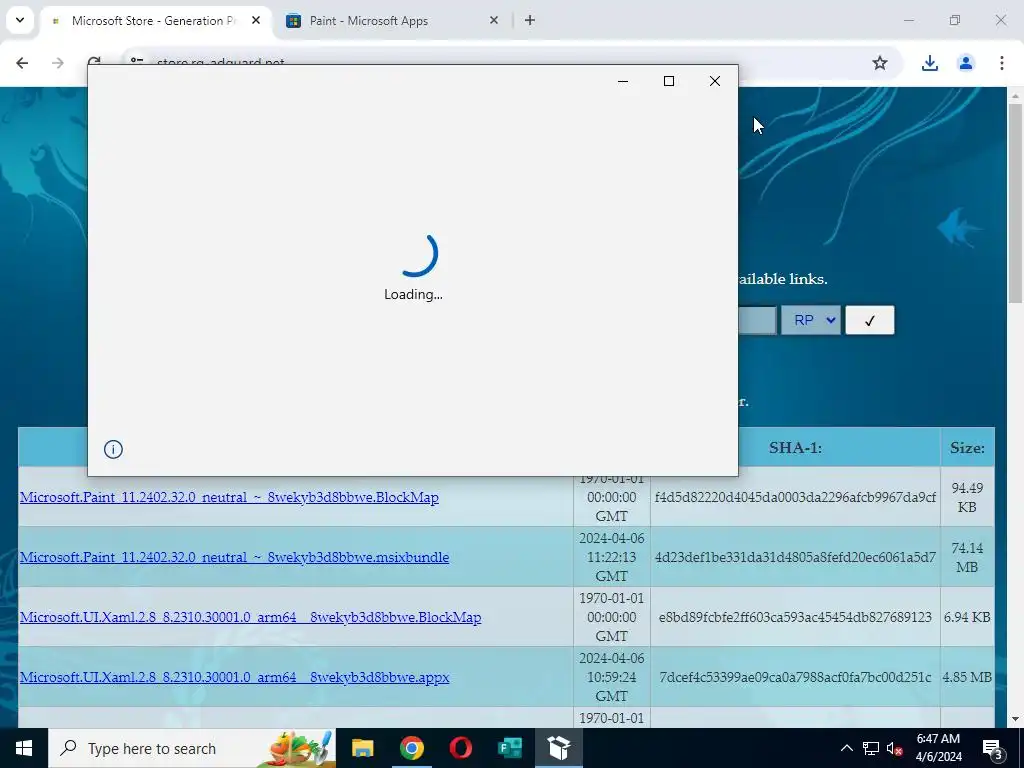Open the Windows Start menu
The width and height of the screenshot is (1024, 768).
24,748
